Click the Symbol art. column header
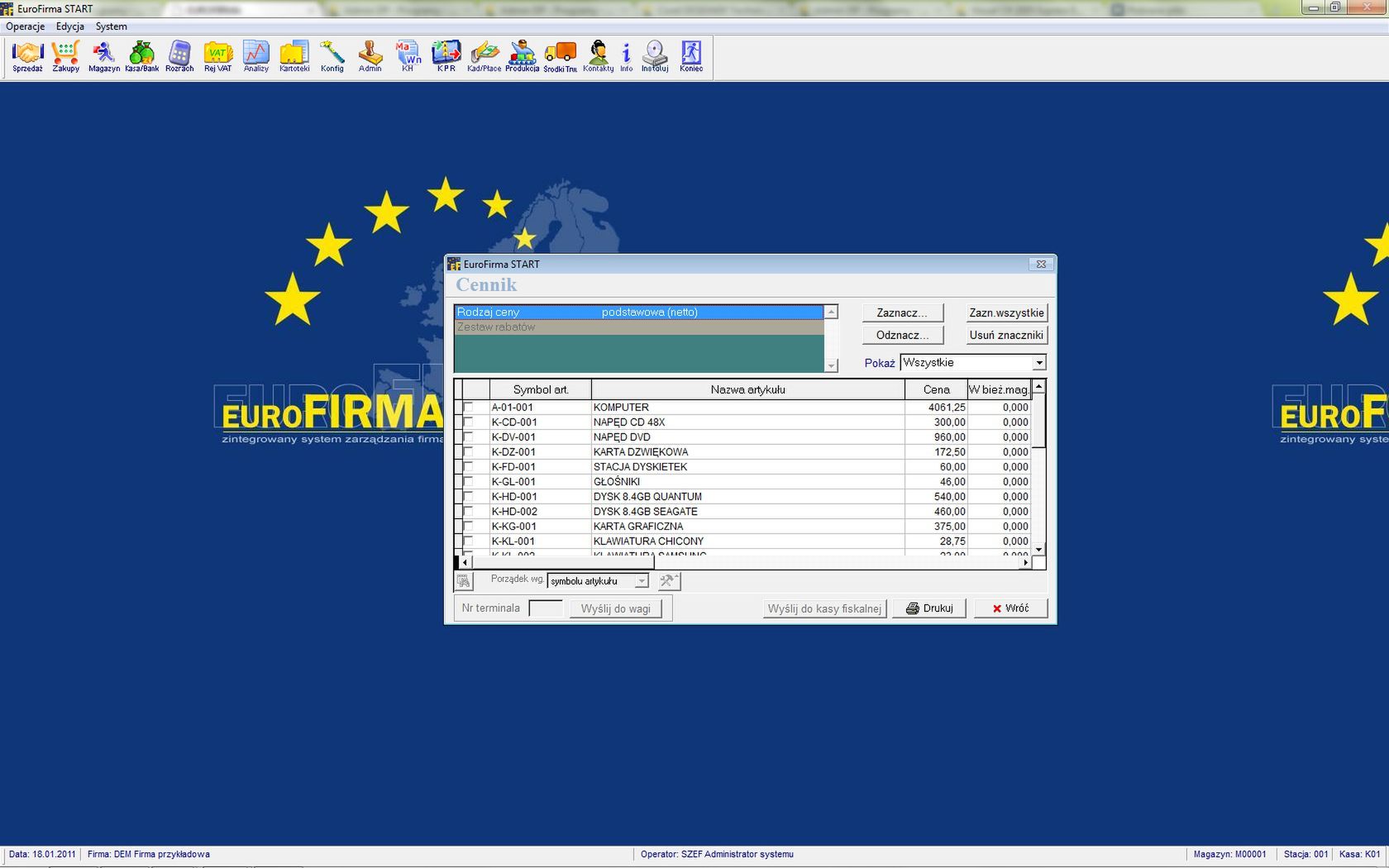 (x=541, y=389)
